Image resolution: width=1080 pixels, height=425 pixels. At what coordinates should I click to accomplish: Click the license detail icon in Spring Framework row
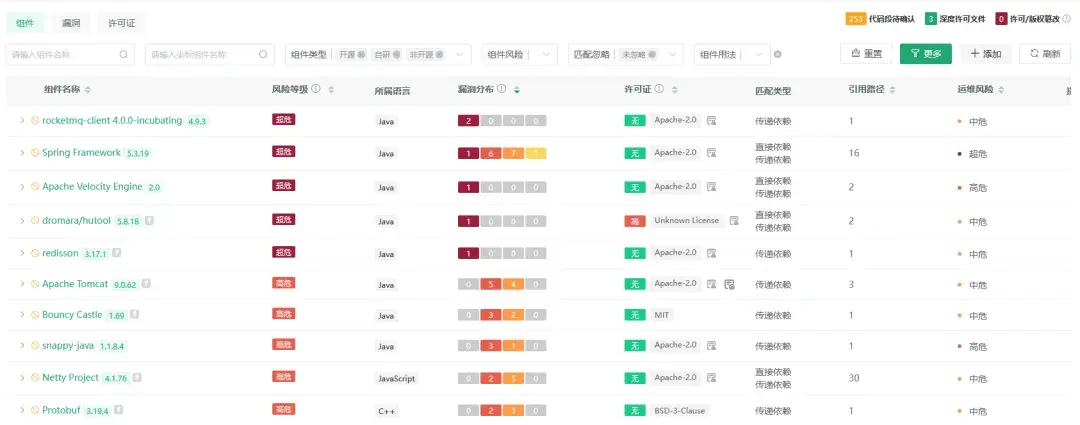coord(712,153)
